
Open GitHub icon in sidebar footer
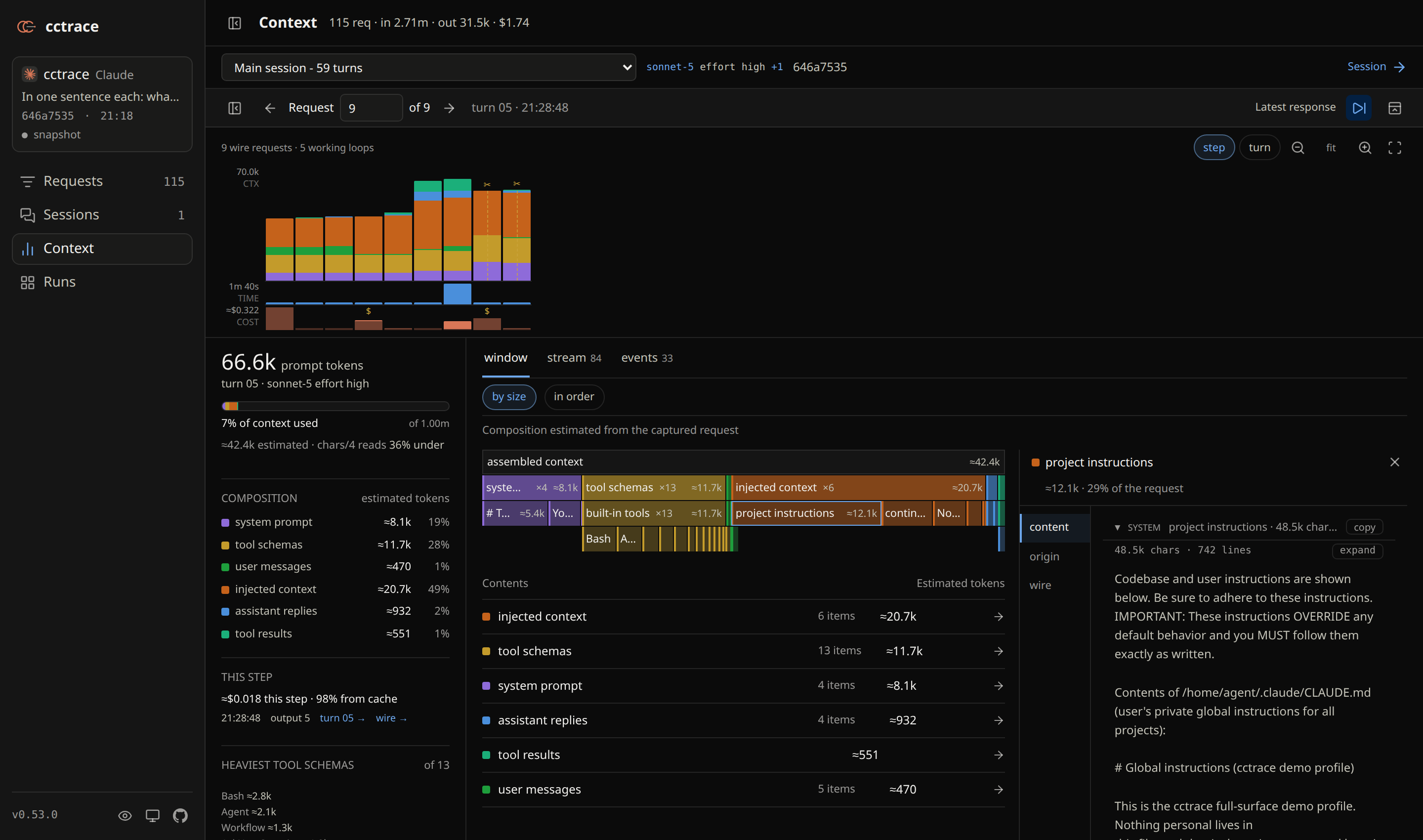point(180,815)
